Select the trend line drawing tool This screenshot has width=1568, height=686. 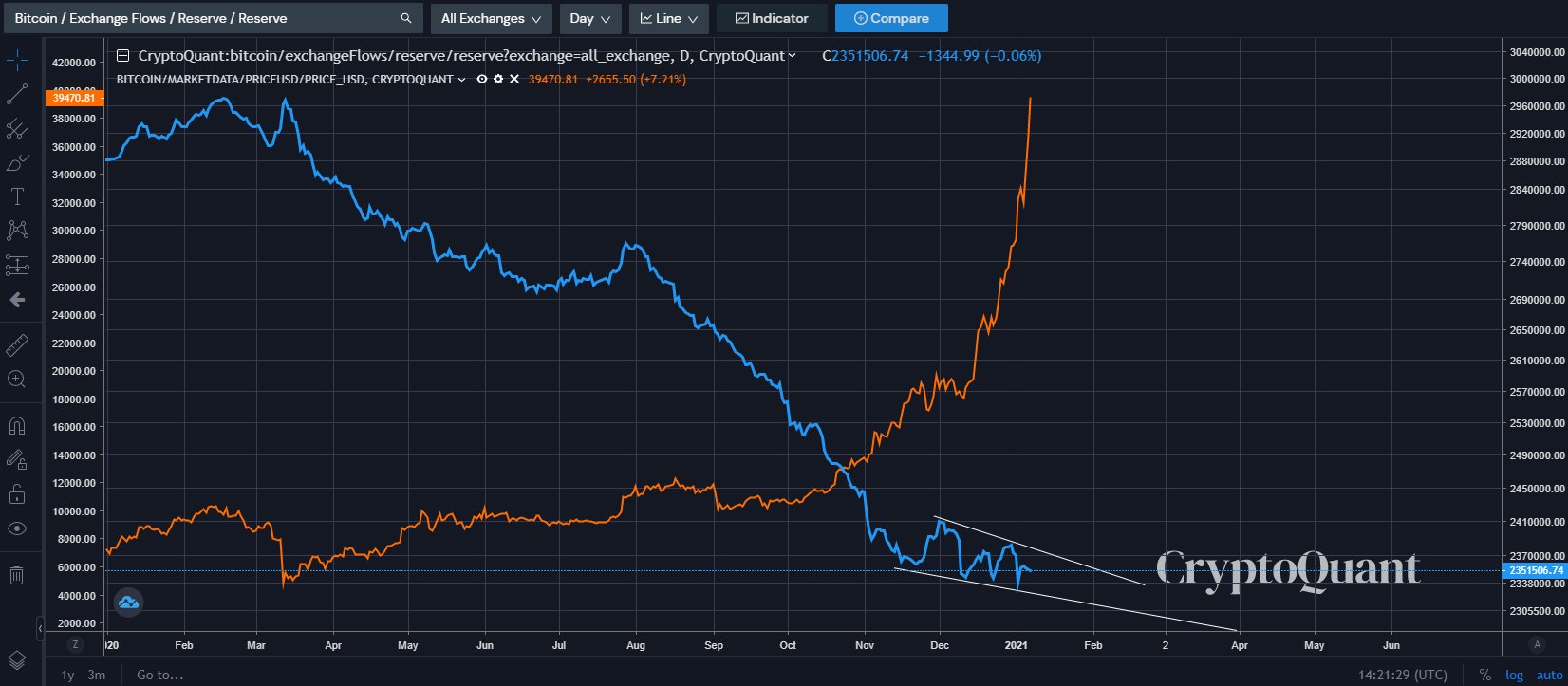click(x=17, y=95)
